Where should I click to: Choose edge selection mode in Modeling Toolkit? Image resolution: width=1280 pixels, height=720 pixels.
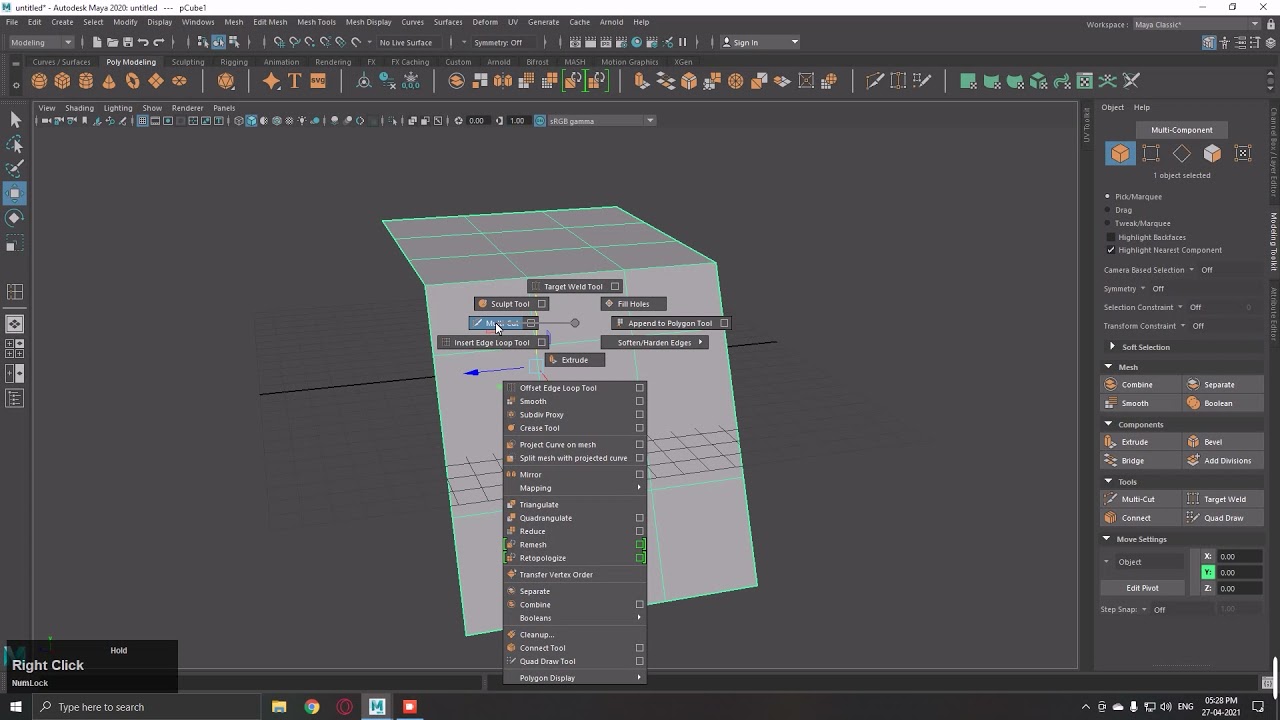tap(1182, 153)
